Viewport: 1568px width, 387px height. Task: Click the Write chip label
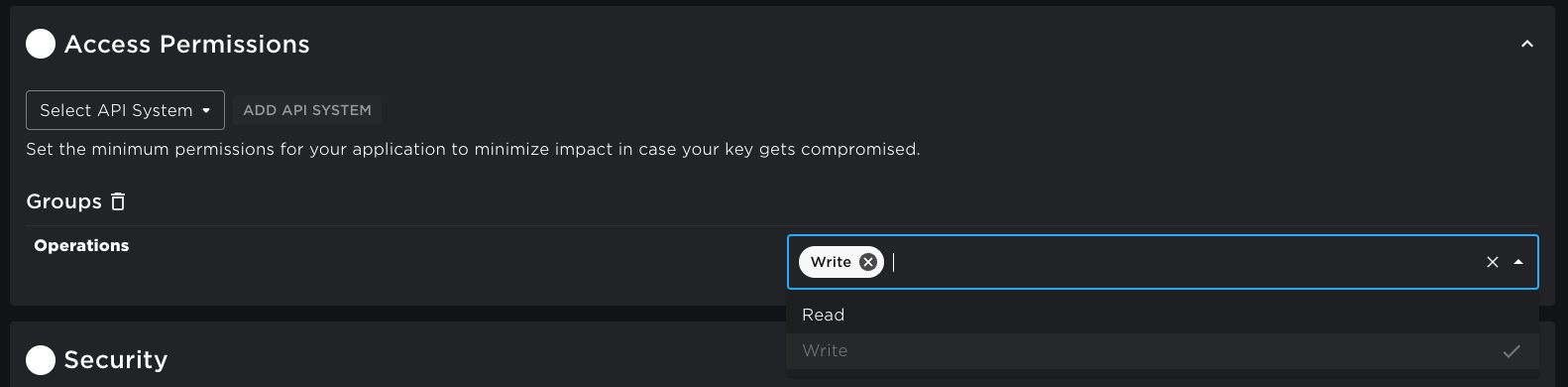[x=831, y=262]
